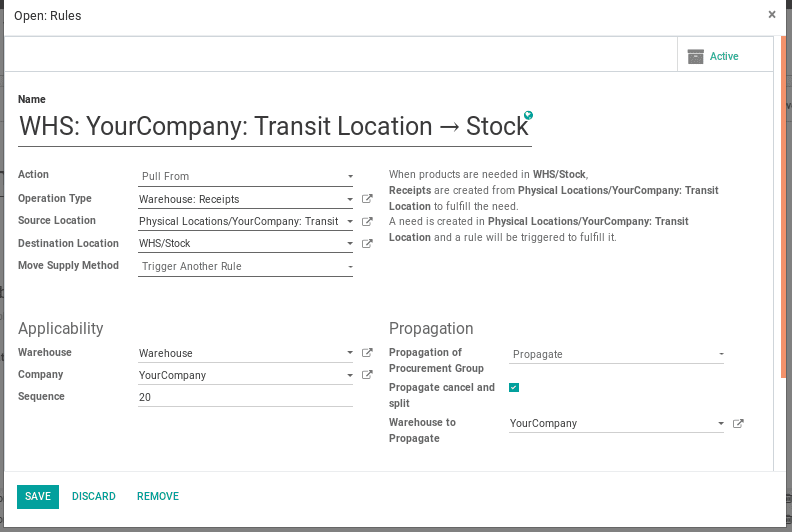This screenshot has height=532, width=792.
Task: Click the Applicability section heading
Action: click(x=61, y=328)
